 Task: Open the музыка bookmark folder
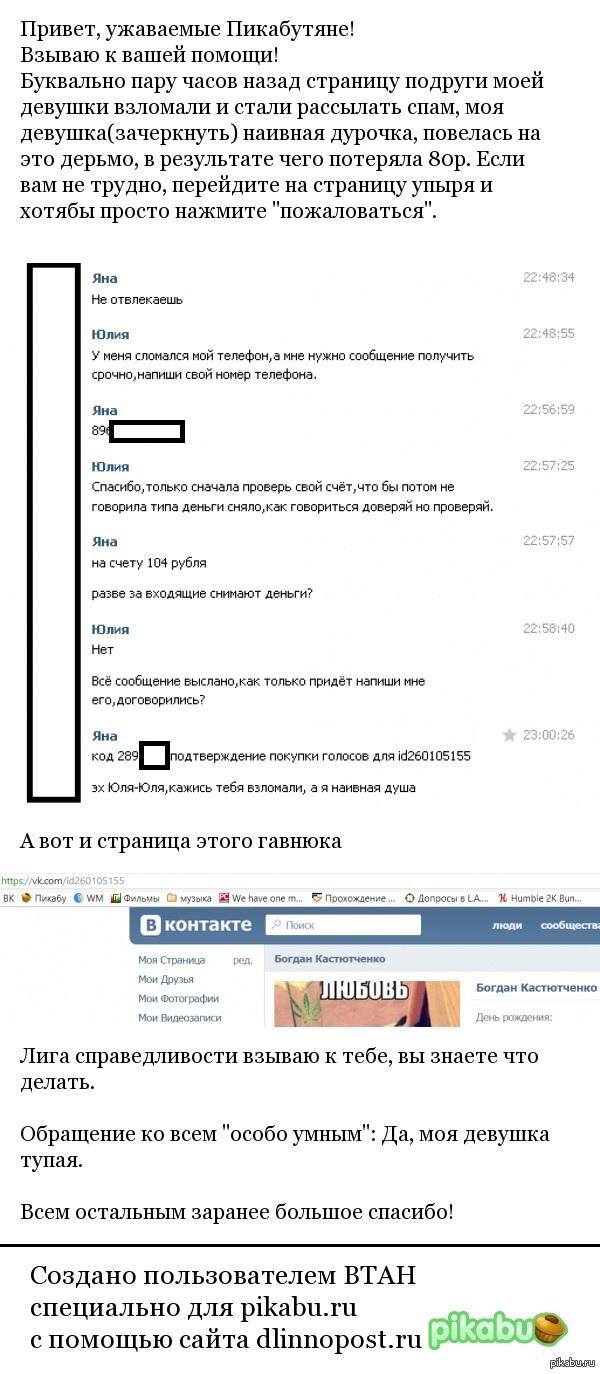point(189,898)
